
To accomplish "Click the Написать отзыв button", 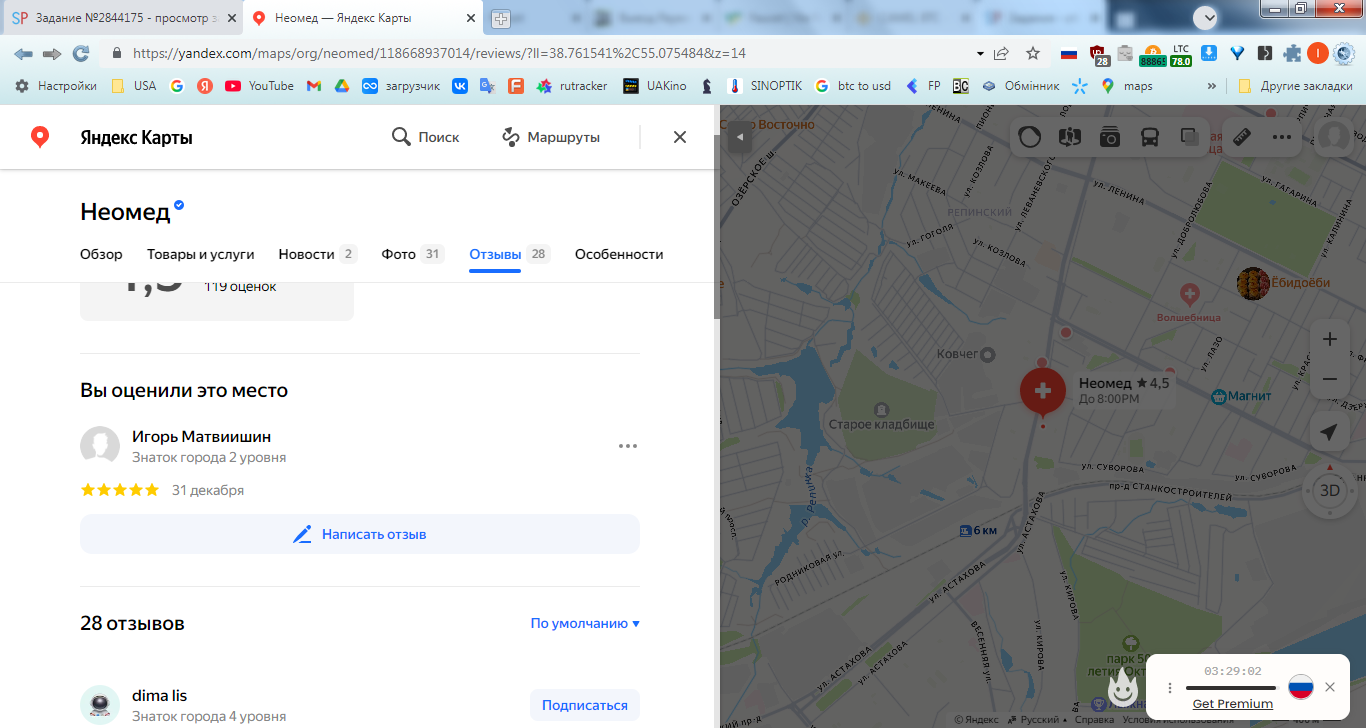I will click(360, 534).
